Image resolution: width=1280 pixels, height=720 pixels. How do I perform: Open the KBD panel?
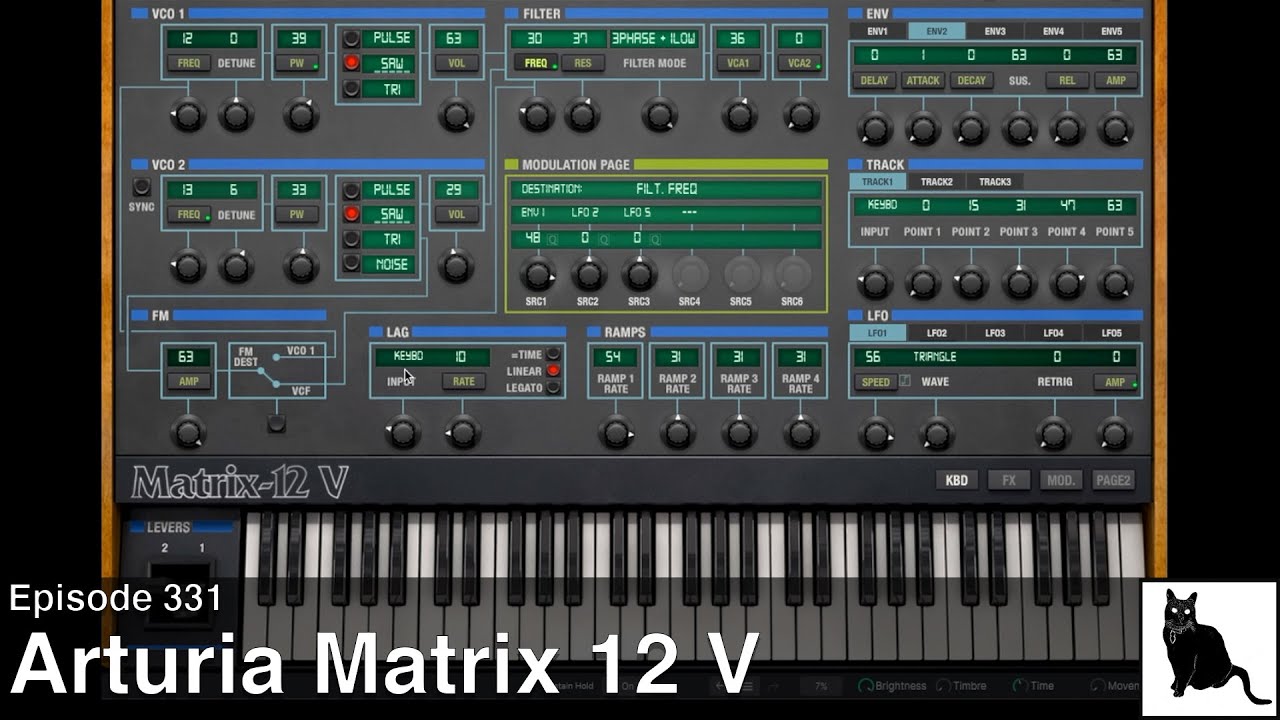tap(957, 480)
